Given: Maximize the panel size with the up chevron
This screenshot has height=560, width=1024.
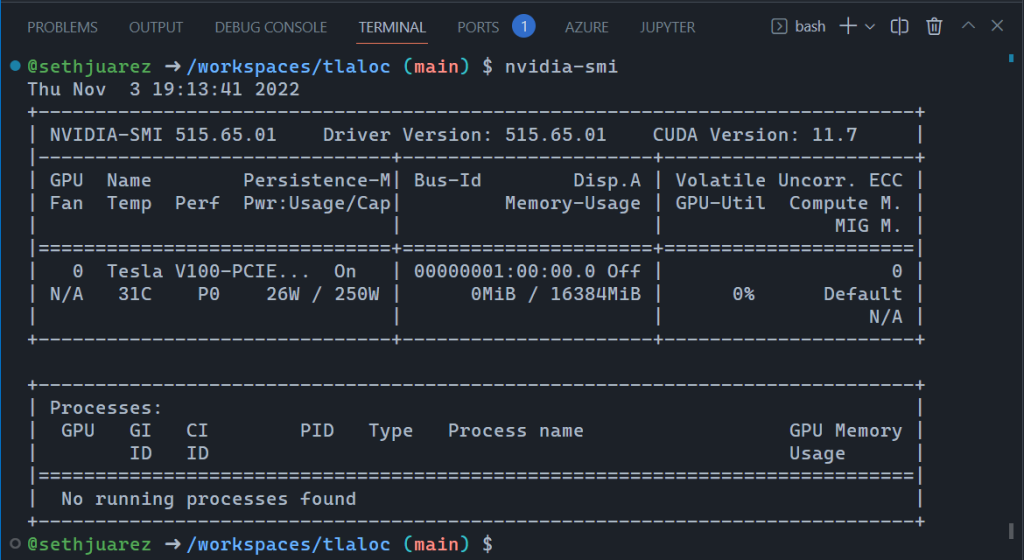Looking at the screenshot, I should (x=967, y=27).
